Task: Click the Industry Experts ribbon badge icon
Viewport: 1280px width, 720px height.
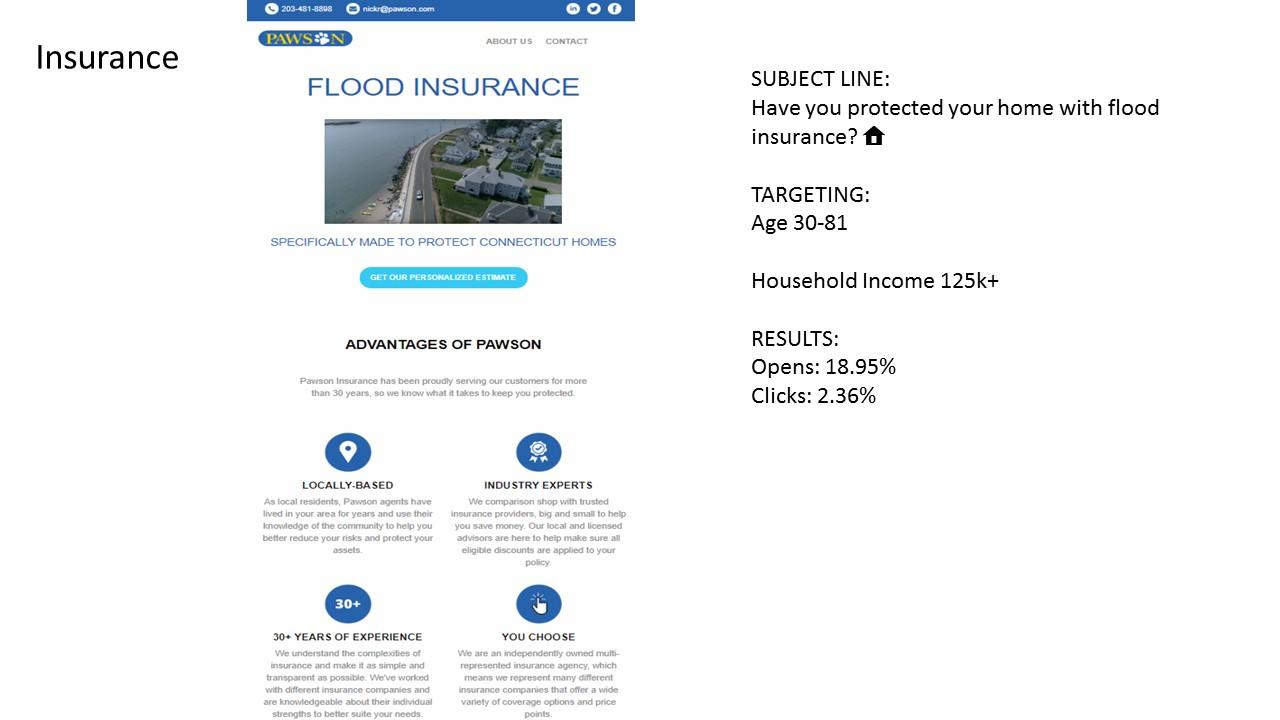Action: 538,452
